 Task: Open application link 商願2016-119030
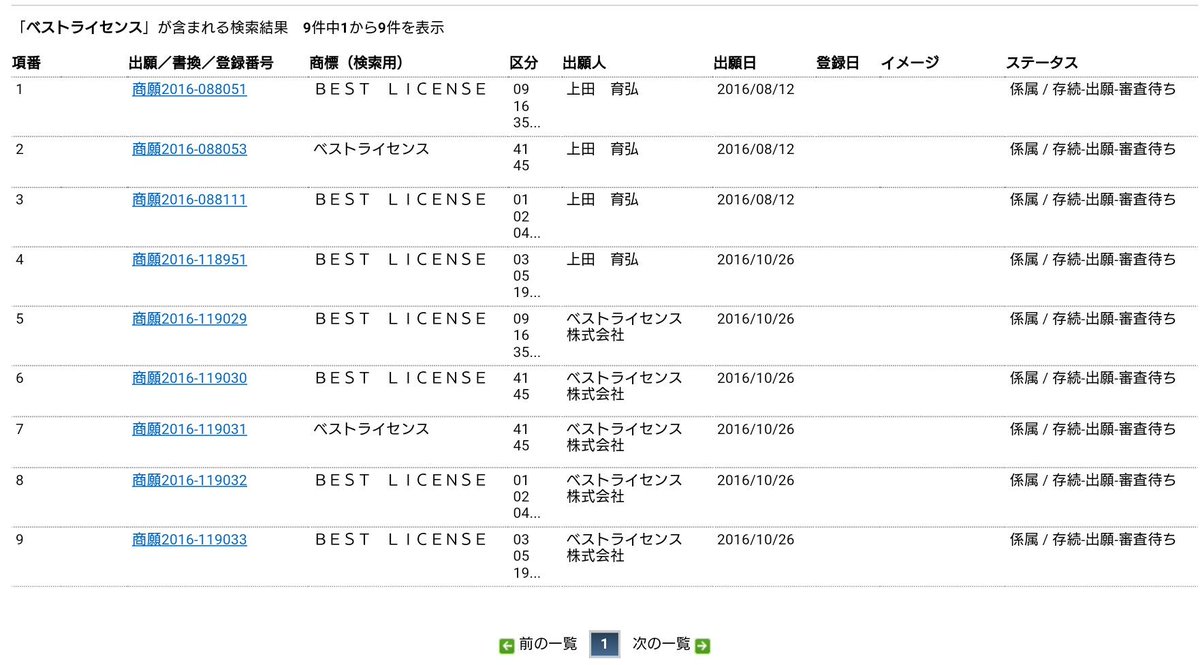coord(189,379)
